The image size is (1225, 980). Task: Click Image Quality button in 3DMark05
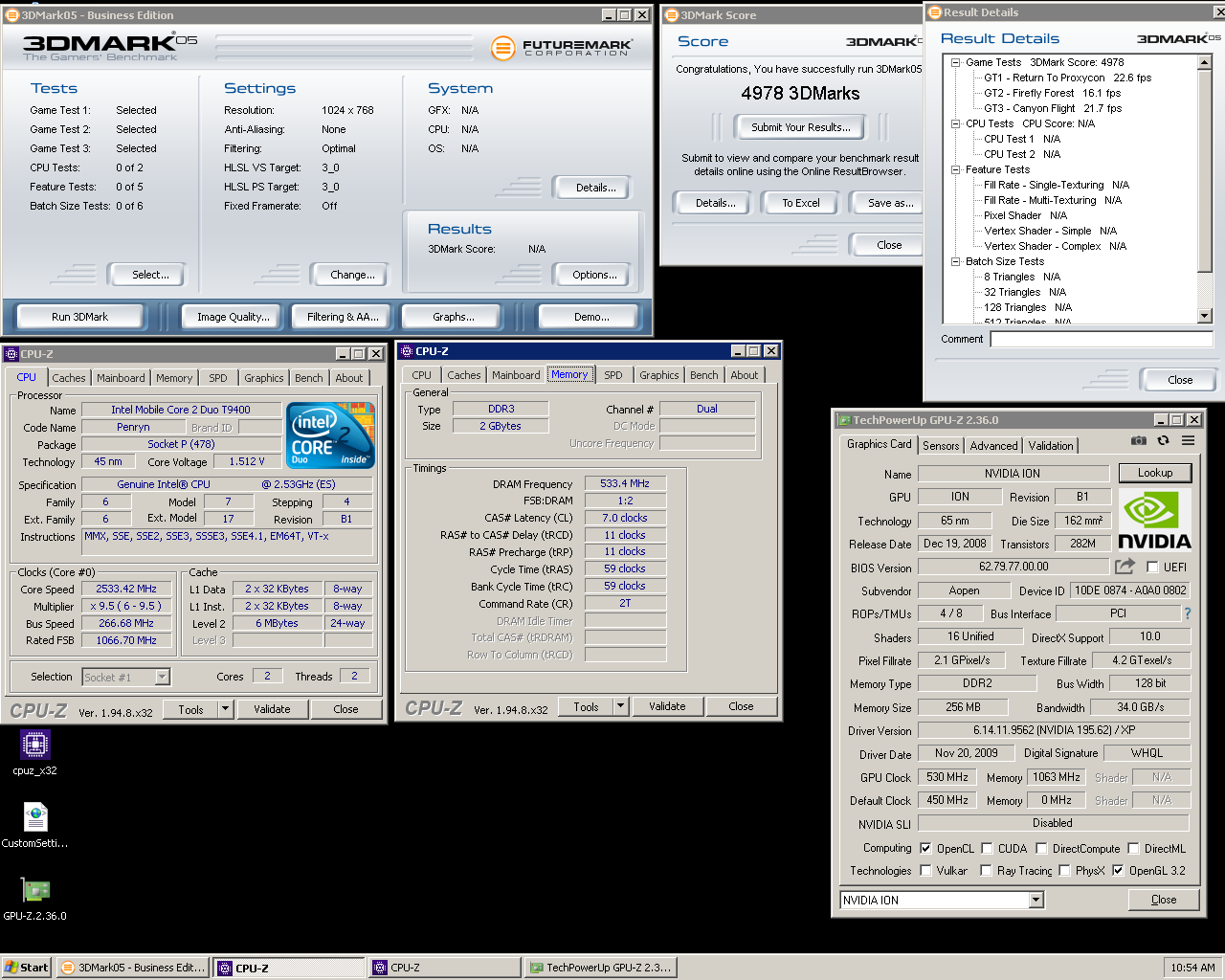[x=234, y=317]
